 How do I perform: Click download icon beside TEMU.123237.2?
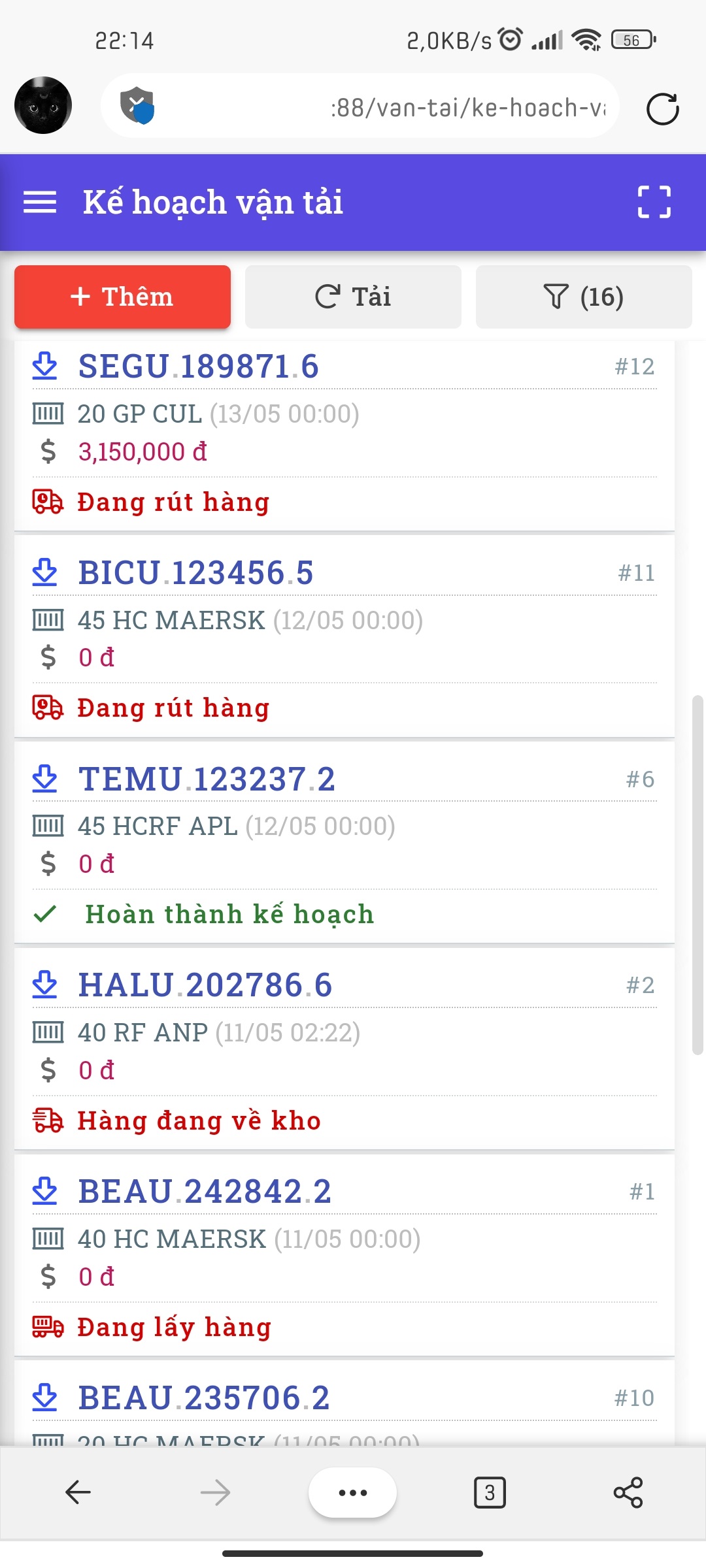[45, 779]
